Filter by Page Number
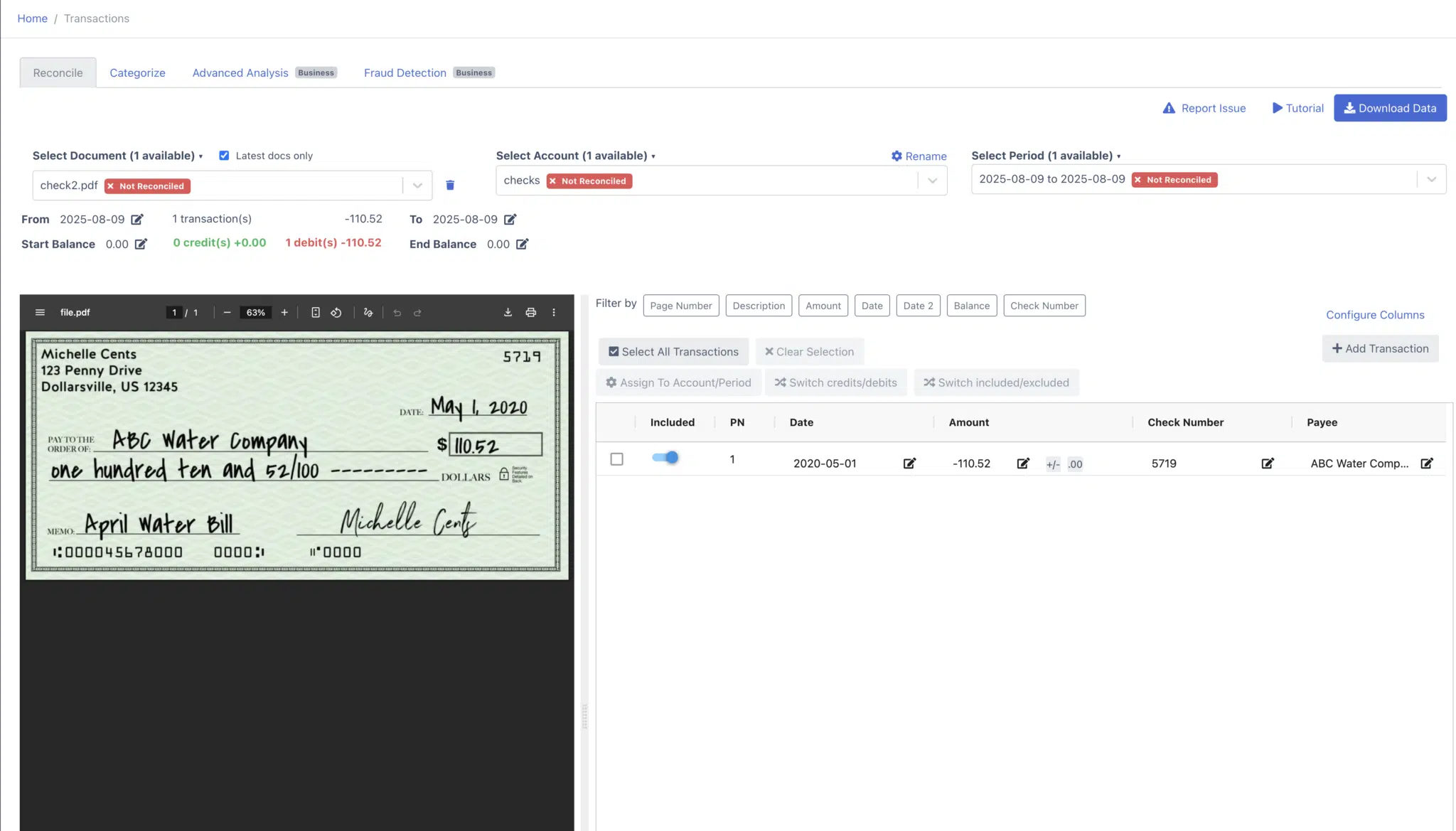The width and height of the screenshot is (1456, 831). (681, 306)
